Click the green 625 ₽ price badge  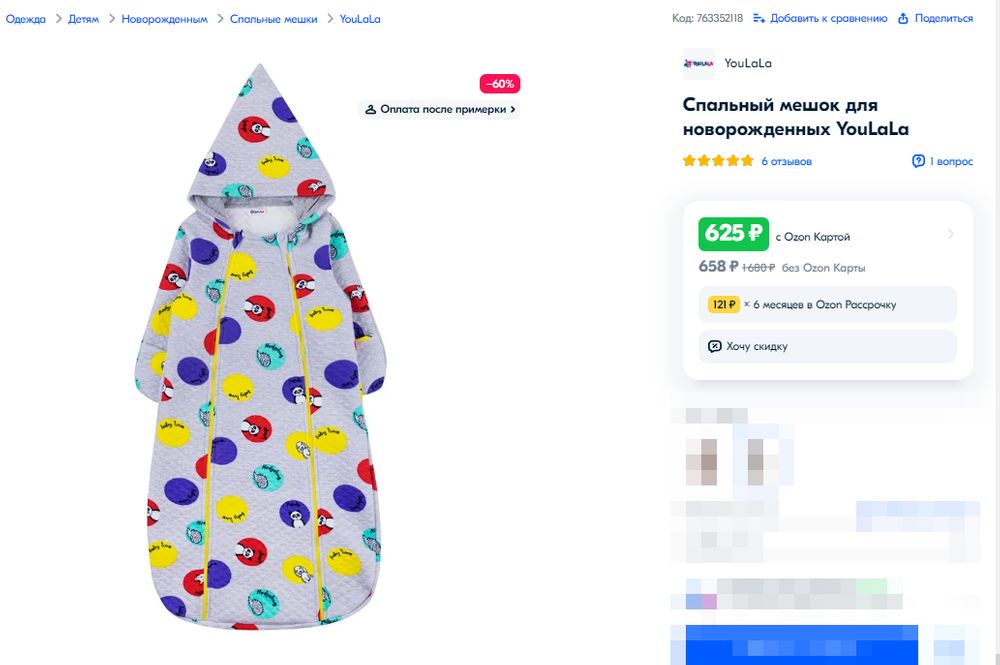(x=733, y=234)
